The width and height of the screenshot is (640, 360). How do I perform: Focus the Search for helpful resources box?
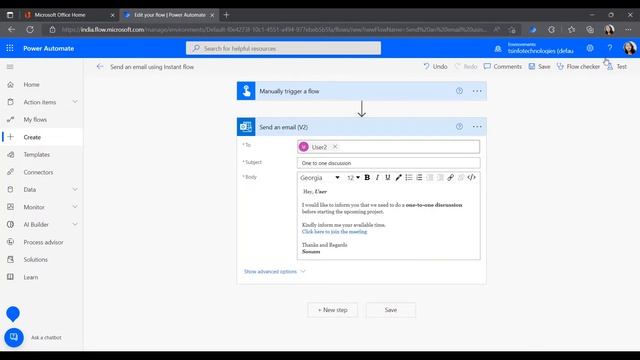283,48
